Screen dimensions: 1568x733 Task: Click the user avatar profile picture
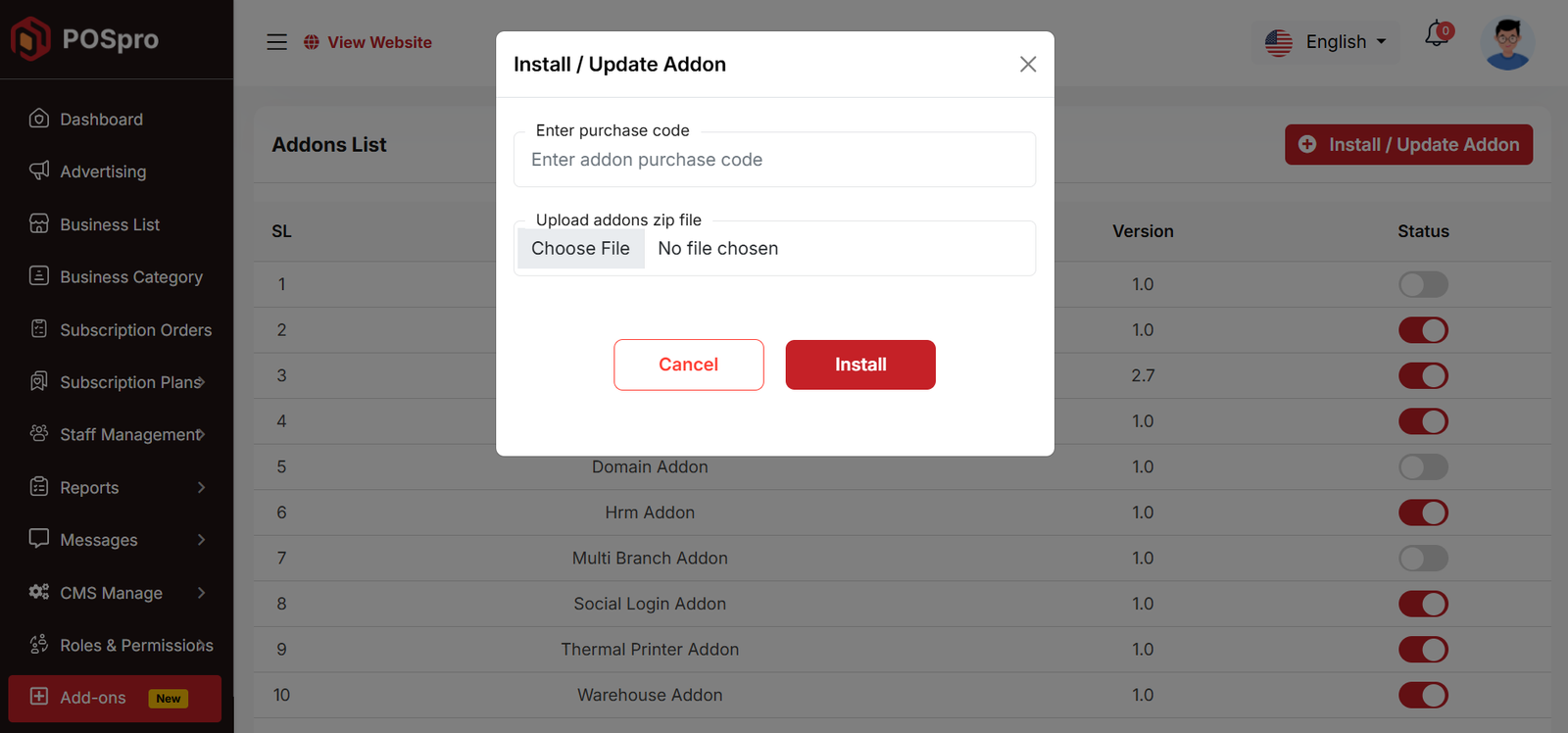(1507, 43)
